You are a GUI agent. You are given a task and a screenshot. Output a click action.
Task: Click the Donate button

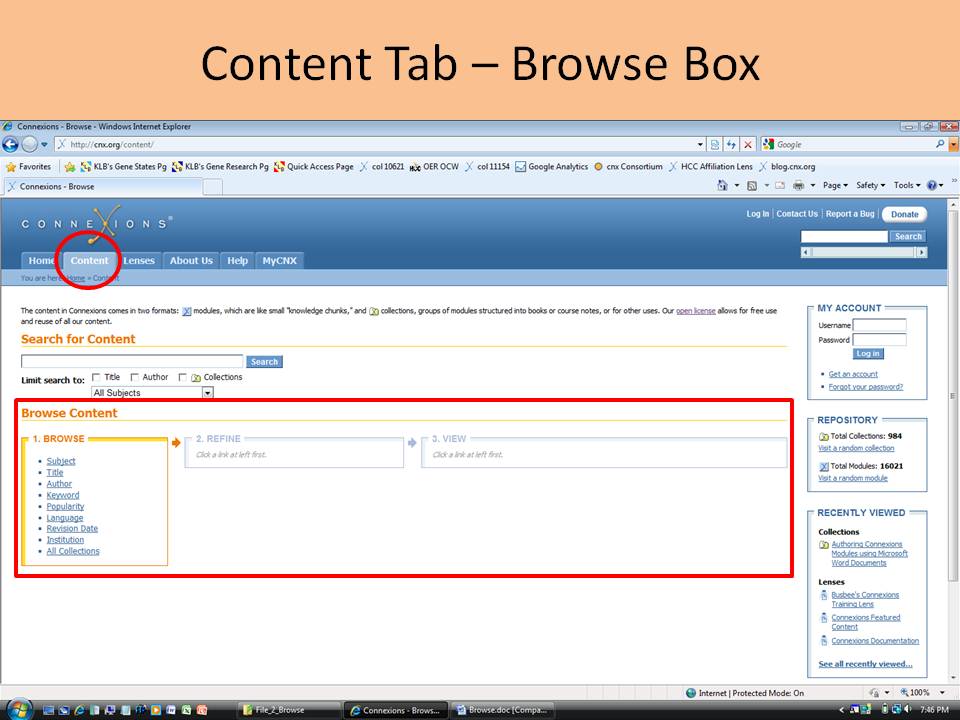(x=904, y=214)
